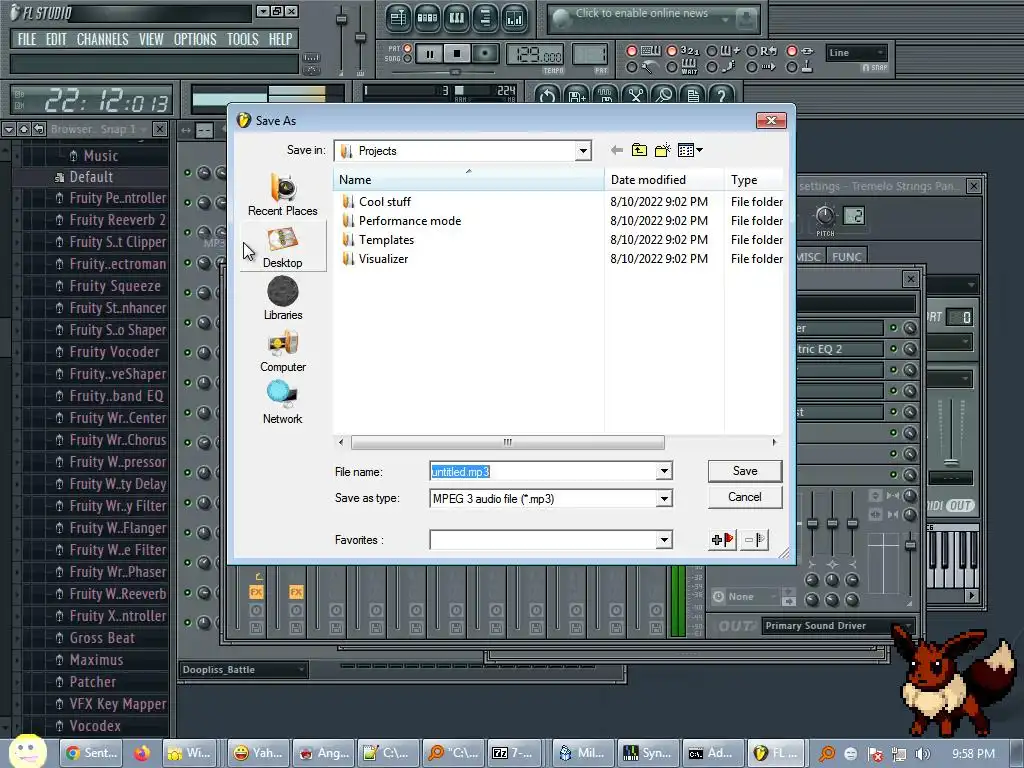Open the FILE menu
This screenshot has width=1024, height=768.
[27, 39]
